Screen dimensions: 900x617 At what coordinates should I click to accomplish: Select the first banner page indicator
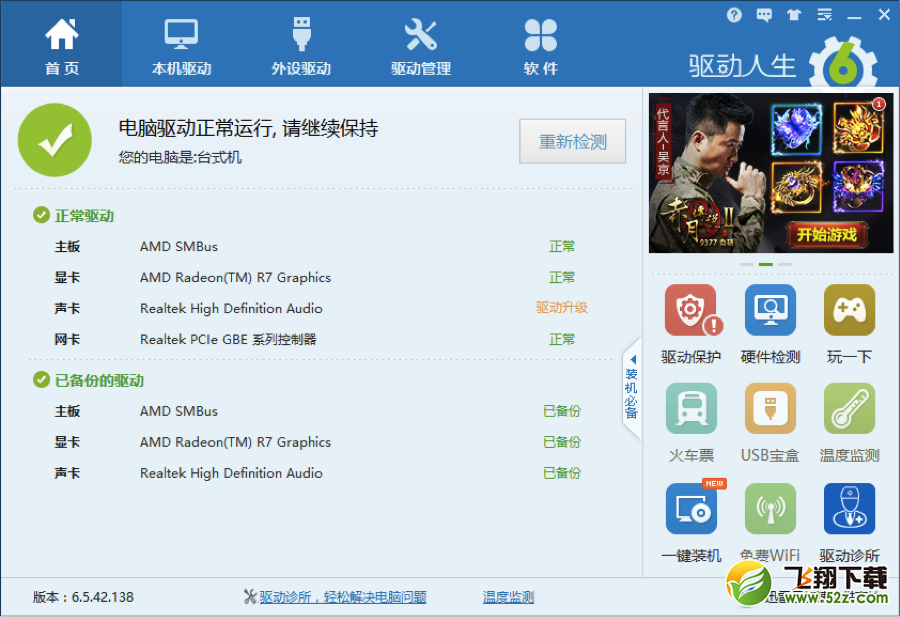tap(746, 265)
